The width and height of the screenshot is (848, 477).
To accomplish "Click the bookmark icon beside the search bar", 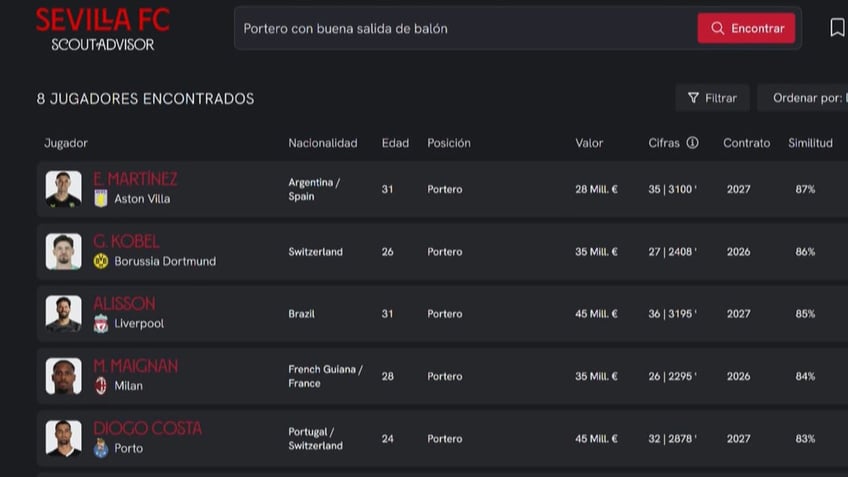I will (x=837, y=28).
